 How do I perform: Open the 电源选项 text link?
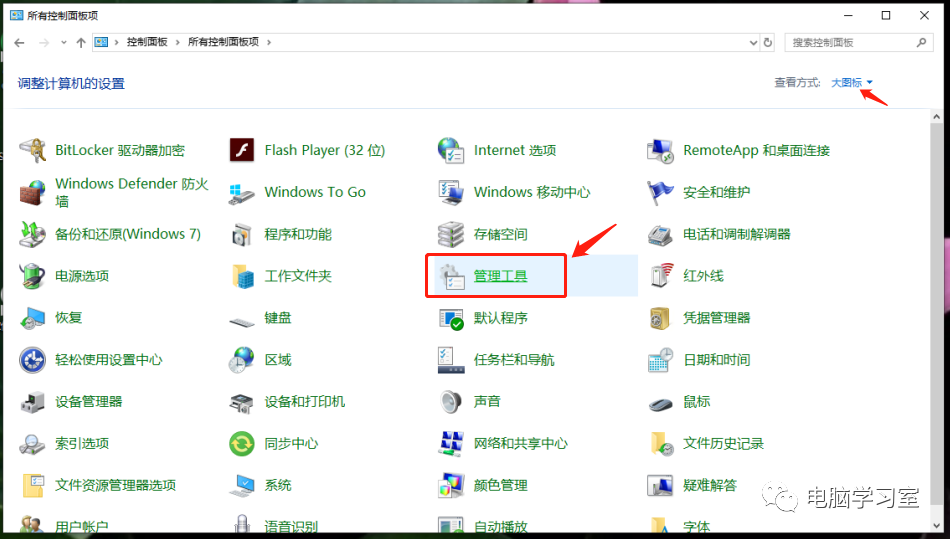coord(82,276)
